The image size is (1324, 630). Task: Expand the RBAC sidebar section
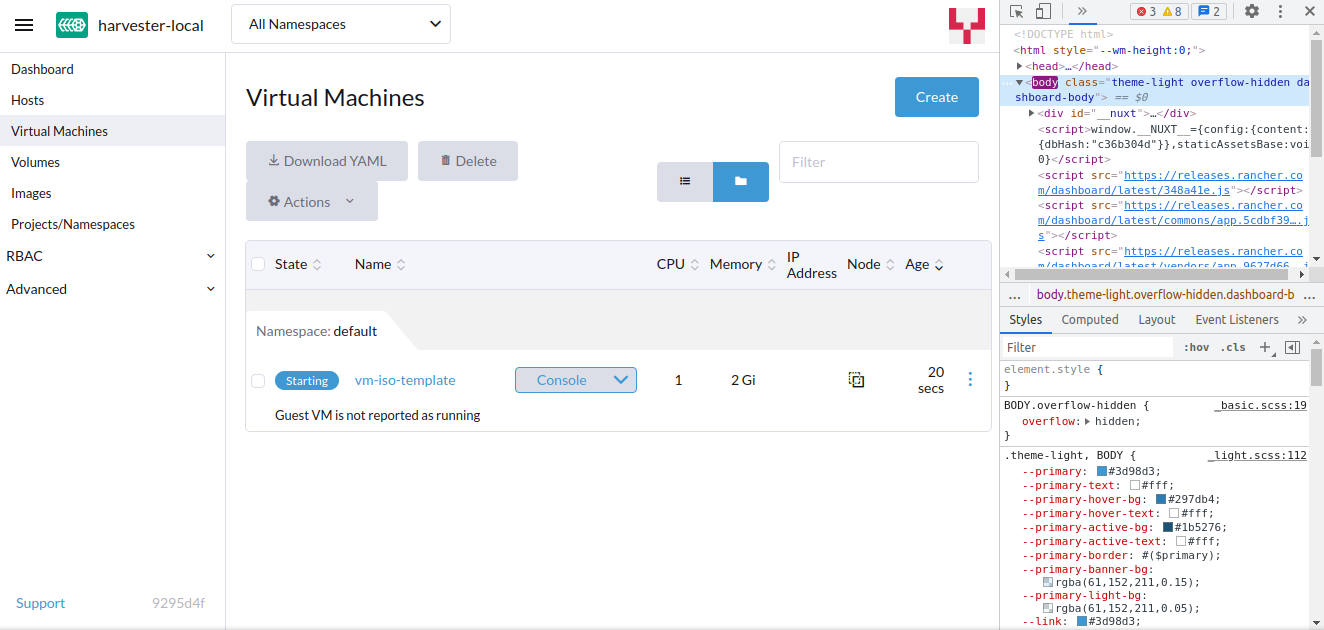pos(112,256)
